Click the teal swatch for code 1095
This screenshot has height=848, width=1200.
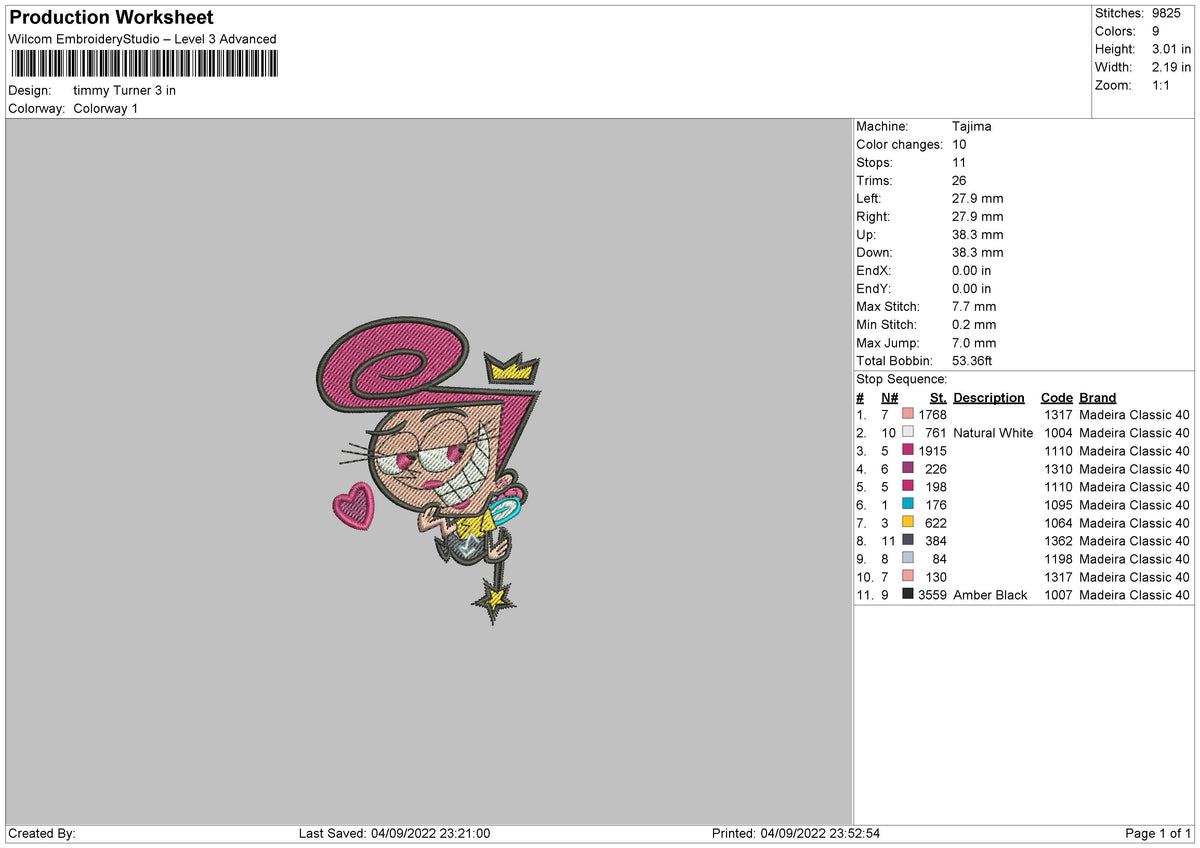pyautogui.click(x=908, y=505)
